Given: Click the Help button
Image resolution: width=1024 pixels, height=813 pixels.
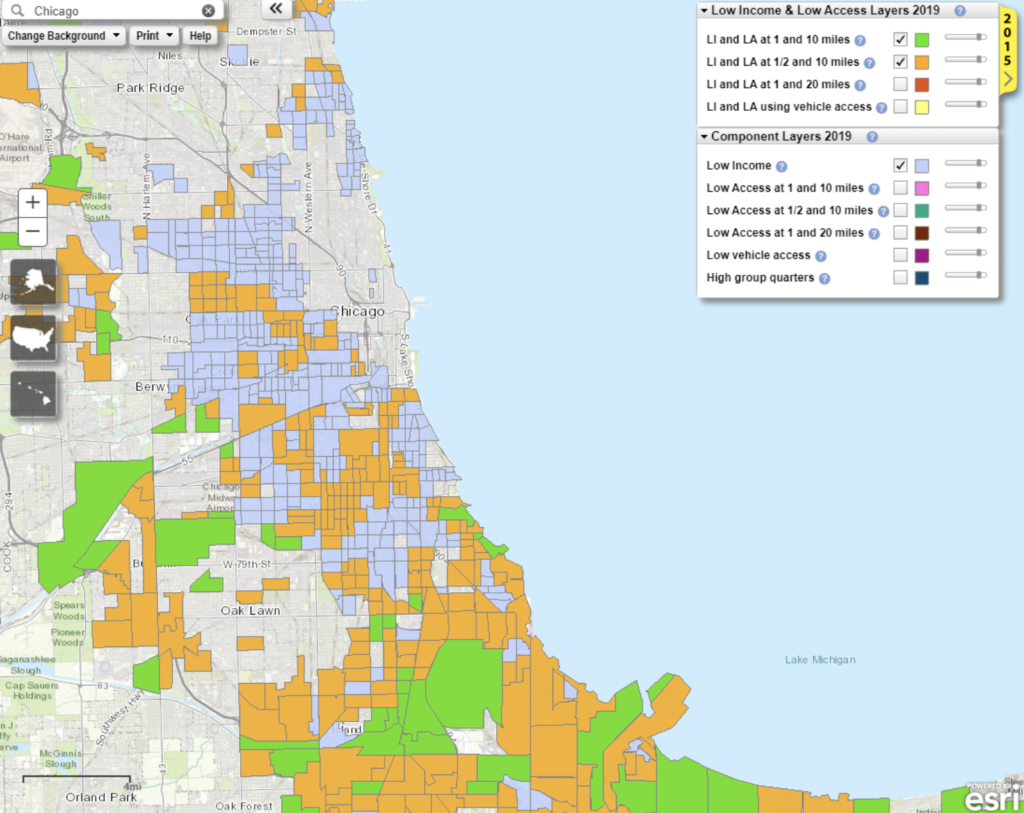Looking at the screenshot, I should [201, 36].
